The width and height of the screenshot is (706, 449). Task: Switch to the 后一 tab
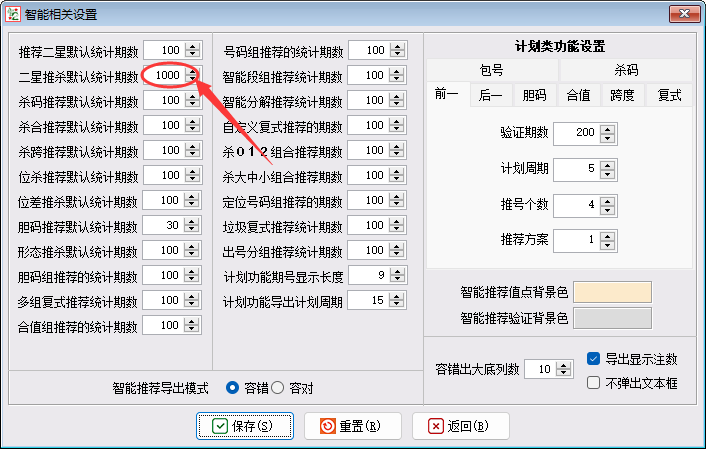(490, 96)
